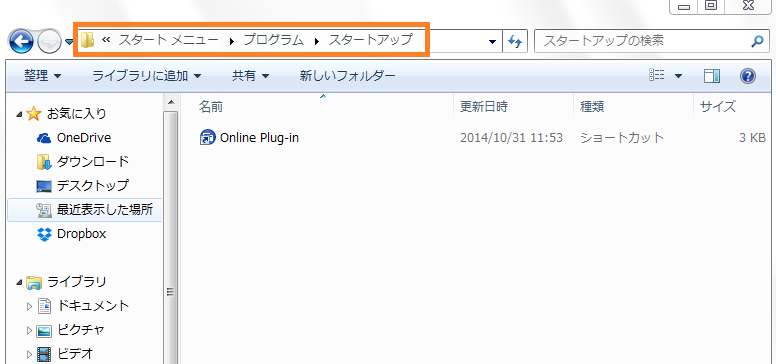Open Dropbox in favorites
776x364 pixels.
[81, 233]
